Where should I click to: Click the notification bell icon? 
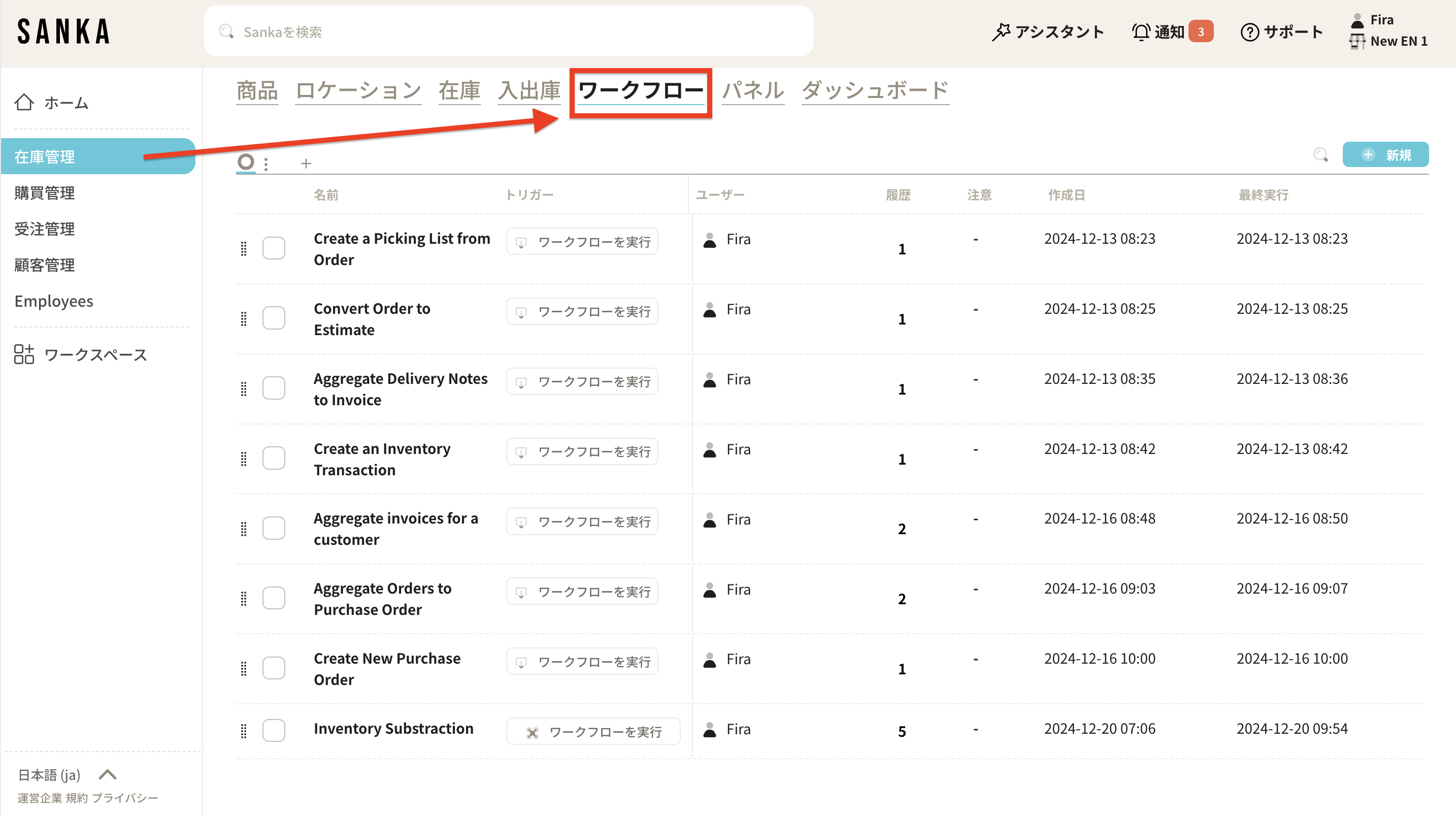pyautogui.click(x=1141, y=31)
